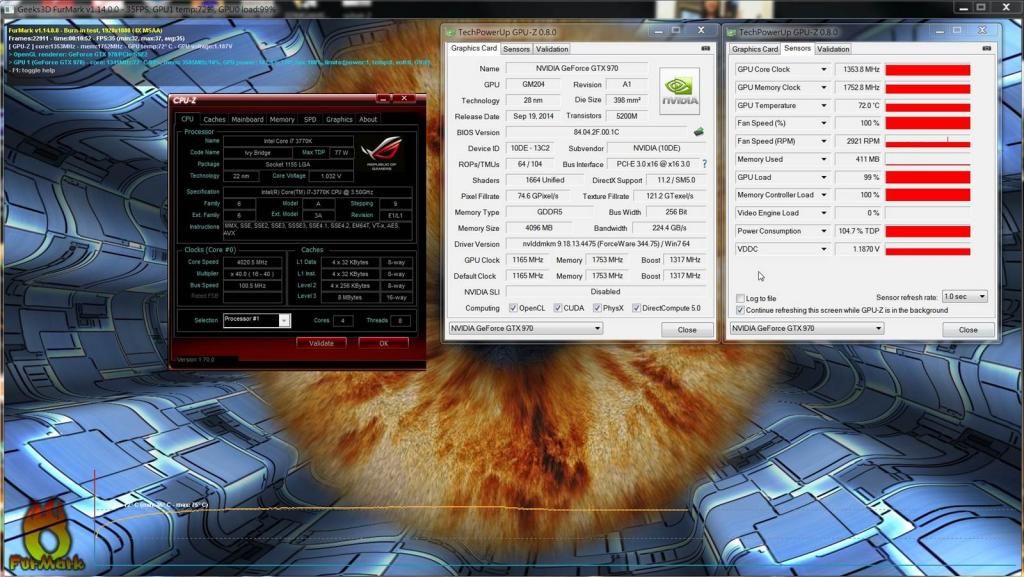Click the BIOS Version field 84.04.2F.00.1C
This screenshot has width=1024, height=577.
[x=596, y=132]
